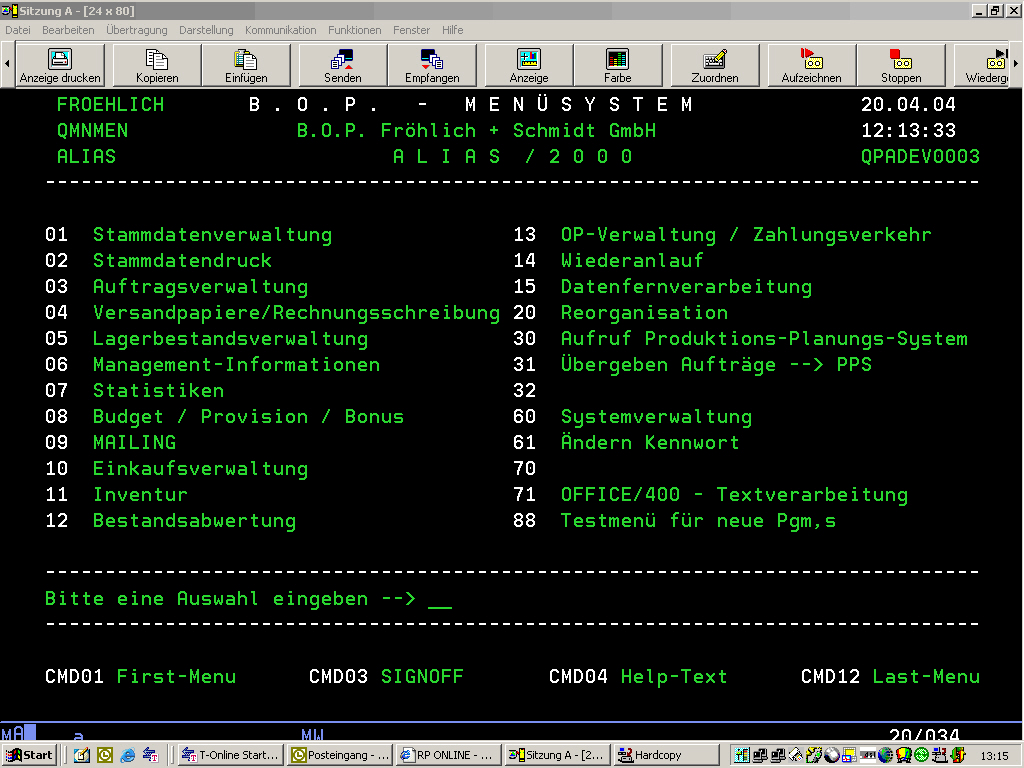Viewport: 1024px width, 768px height.
Task: Click the Einfügen paste icon
Action: coord(246,65)
